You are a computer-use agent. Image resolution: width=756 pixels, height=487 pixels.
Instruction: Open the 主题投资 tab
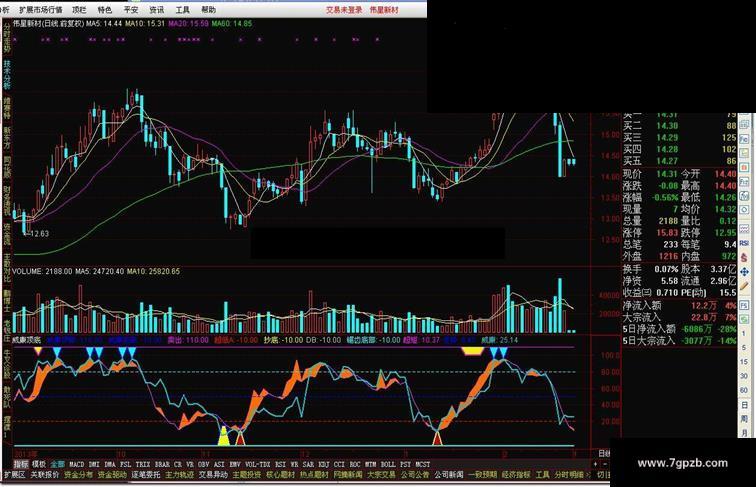(x=247, y=475)
